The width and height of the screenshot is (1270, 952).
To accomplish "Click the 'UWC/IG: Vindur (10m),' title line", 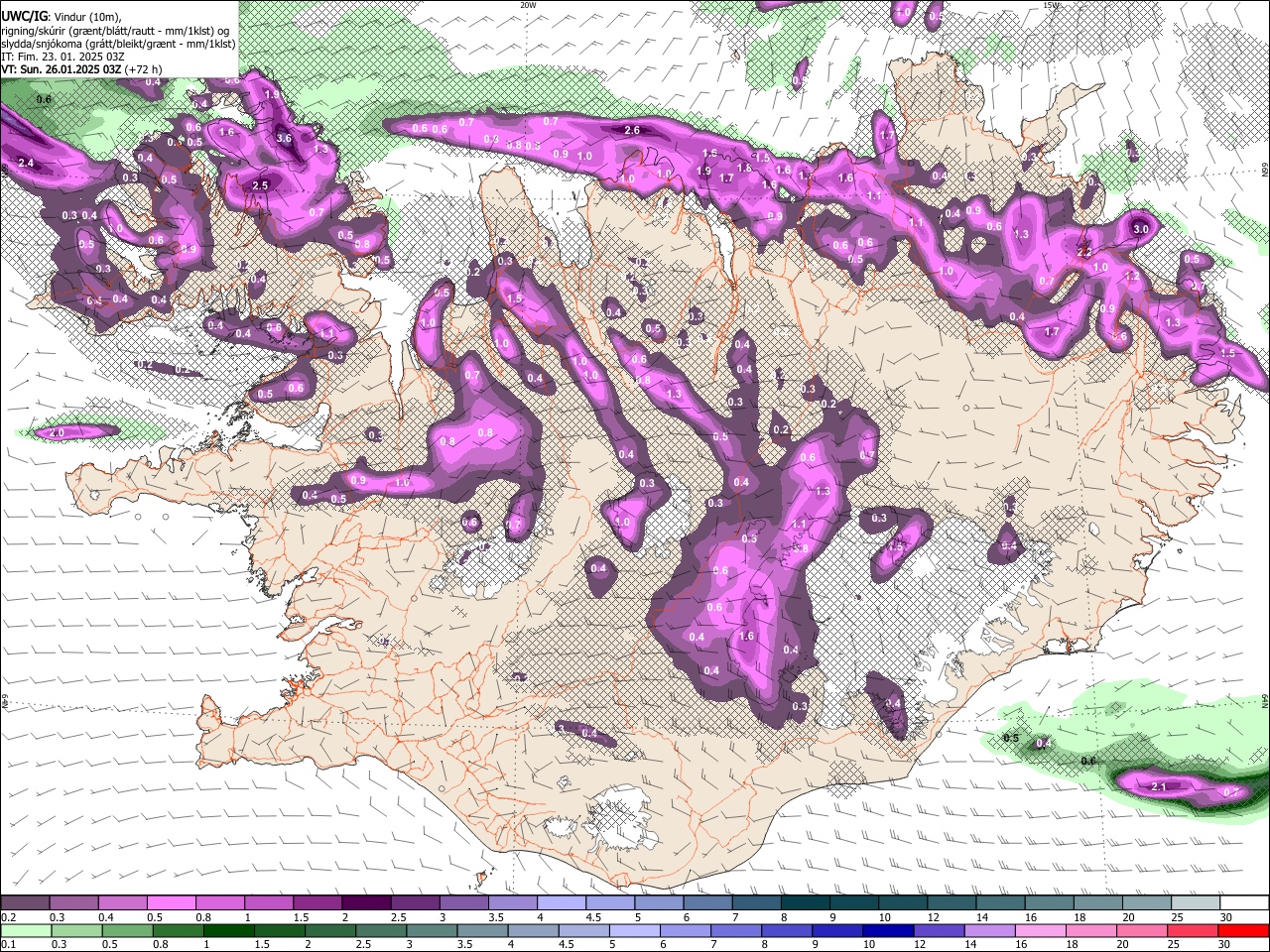I will click(62, 16).
